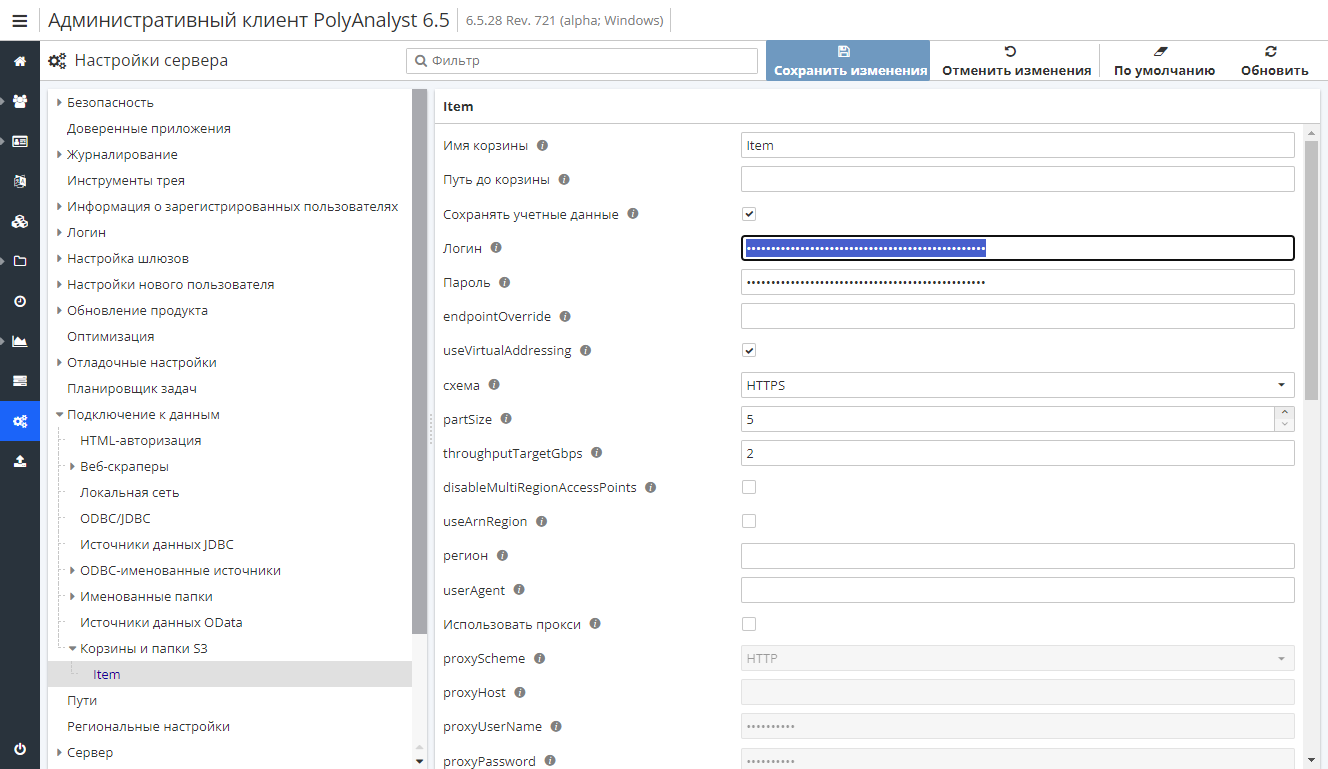Click info icon next to proxyScheme
Viewport: 1328px width, 769px height.
540,658
